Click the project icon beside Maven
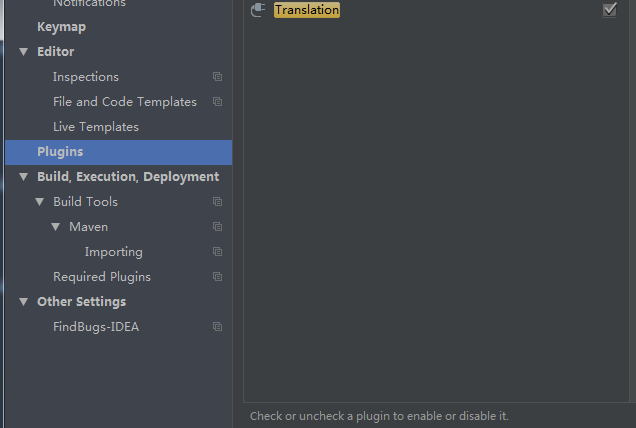Image resolution: width=636 pixels, height=428 pixels. 217,227
